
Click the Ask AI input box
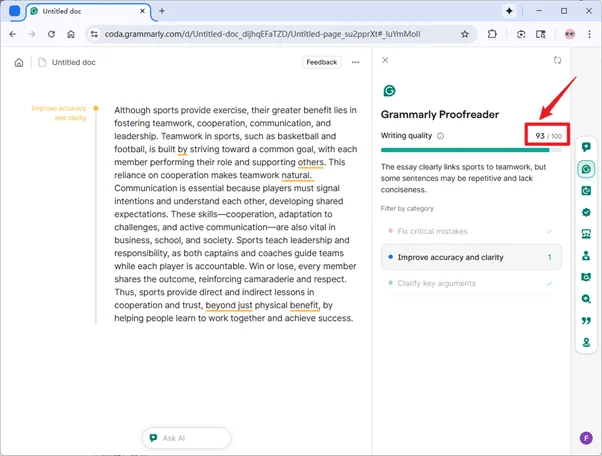point(186,438)
